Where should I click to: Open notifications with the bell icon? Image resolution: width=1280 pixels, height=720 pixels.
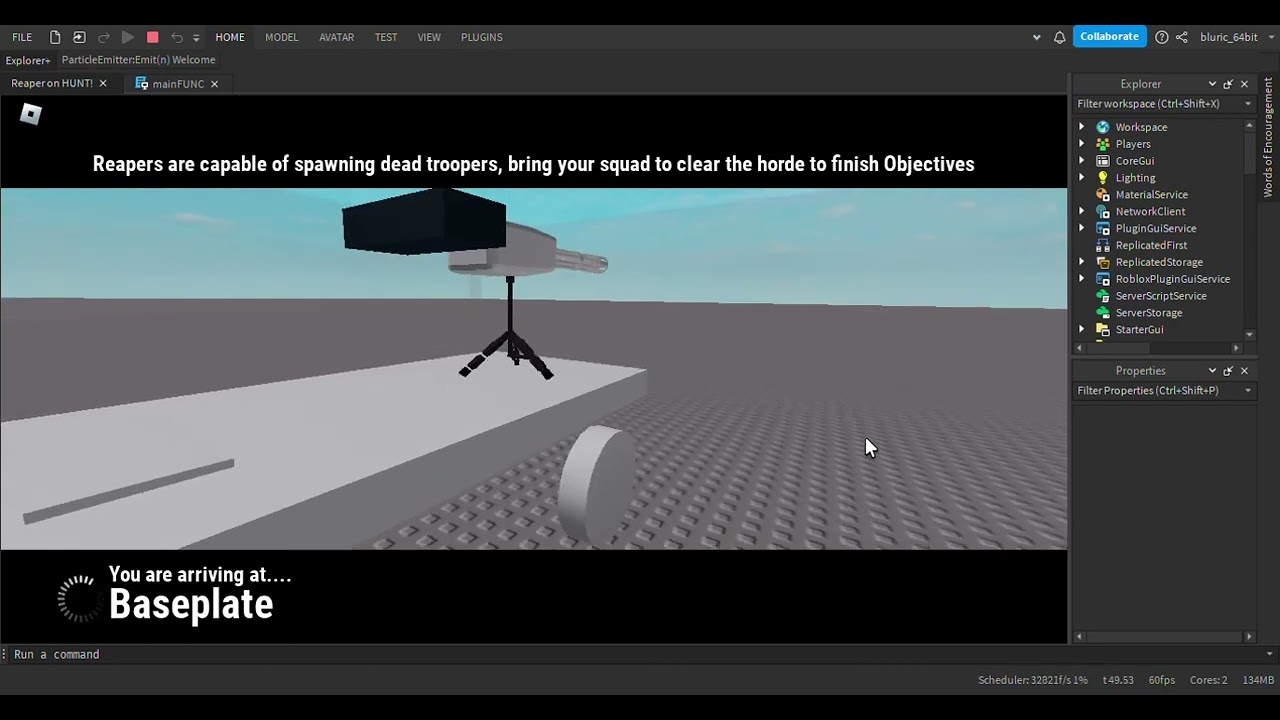point(1059,37)
